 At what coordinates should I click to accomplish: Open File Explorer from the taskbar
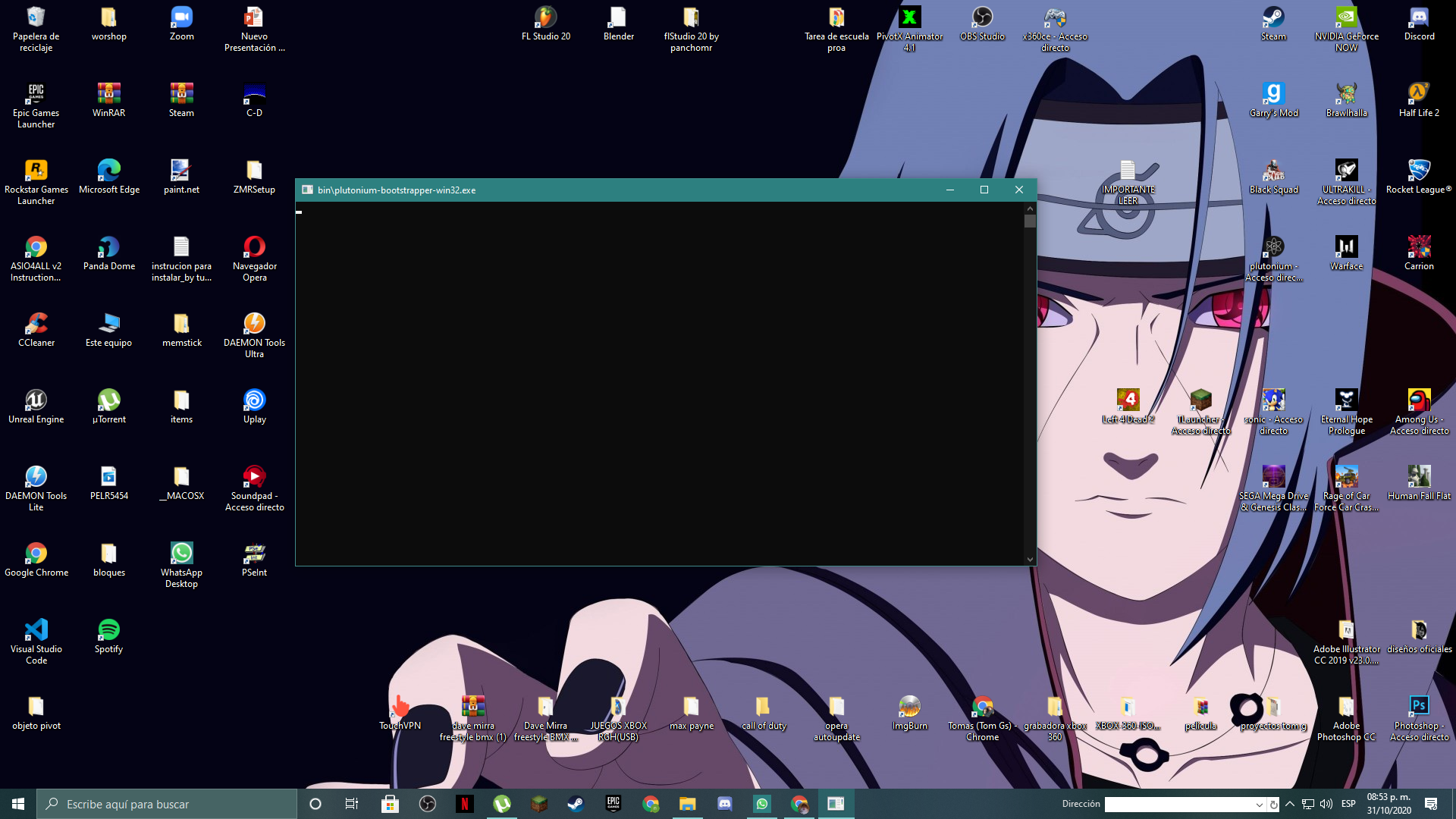click(687, 804)
